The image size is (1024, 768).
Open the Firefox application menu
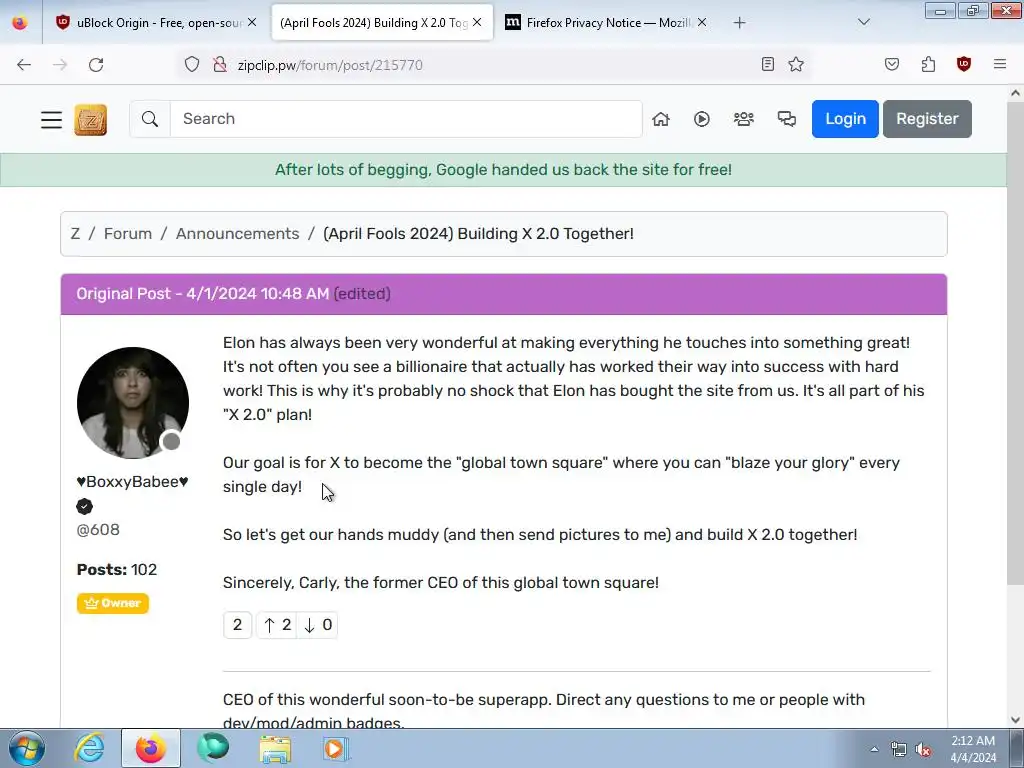pyautogui.click(x=1000, y=64)
